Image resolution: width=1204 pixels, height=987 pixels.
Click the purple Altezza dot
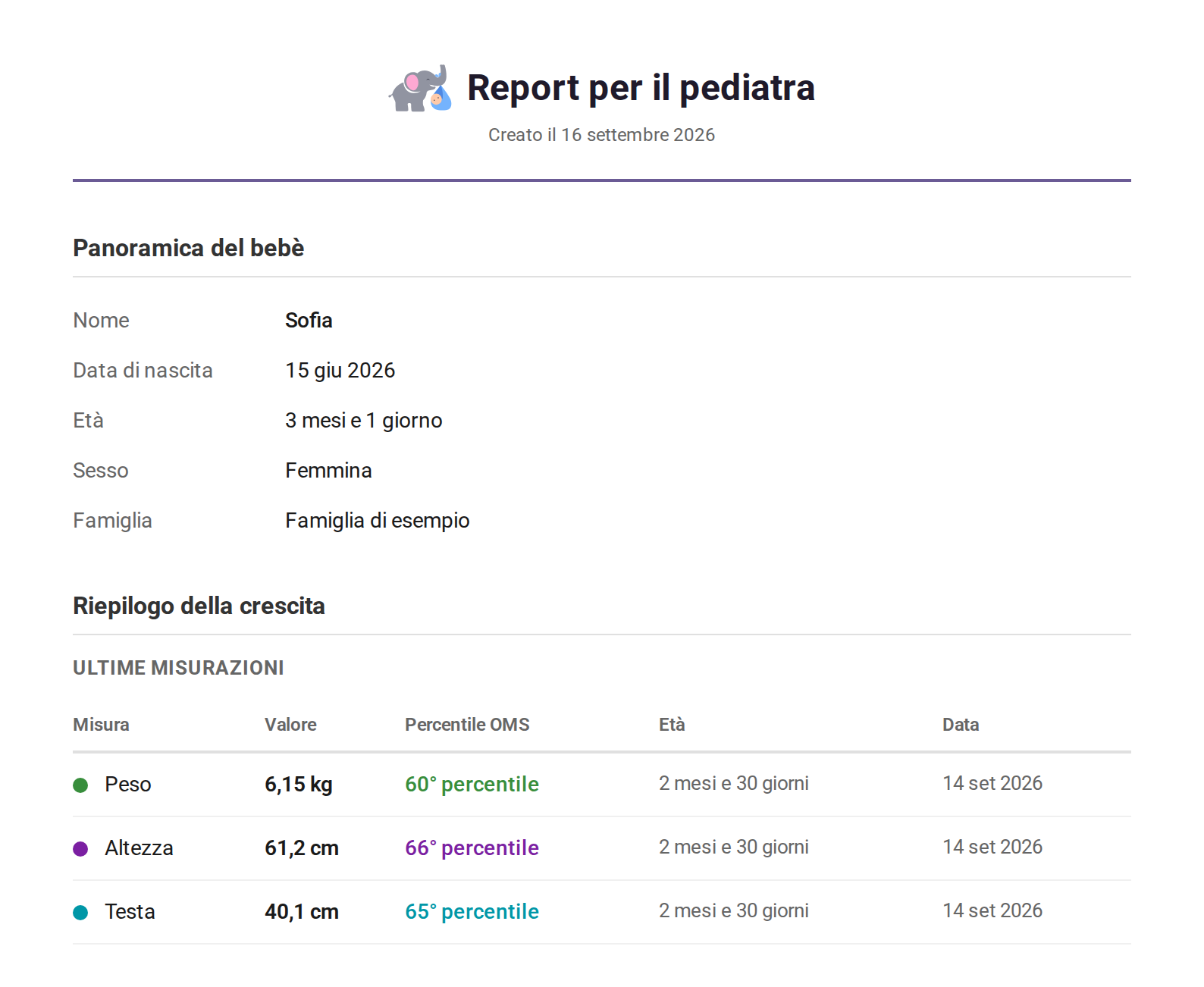[80, 848]
